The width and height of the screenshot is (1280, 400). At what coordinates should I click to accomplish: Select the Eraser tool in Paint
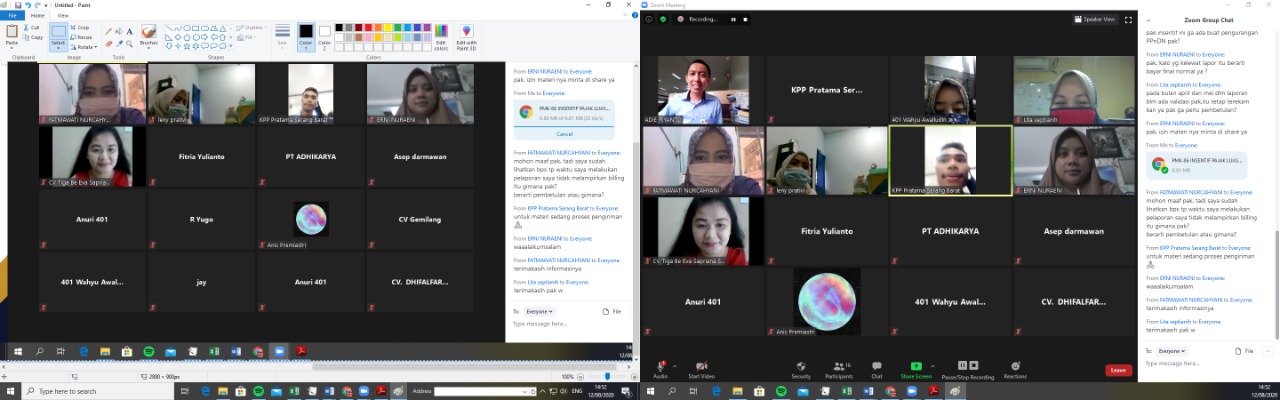point(108,44)
